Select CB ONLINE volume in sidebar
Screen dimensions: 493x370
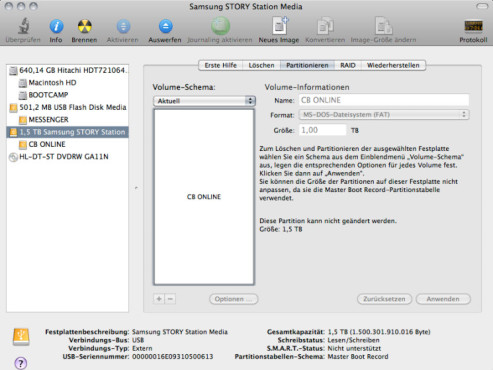click(68, 144)
